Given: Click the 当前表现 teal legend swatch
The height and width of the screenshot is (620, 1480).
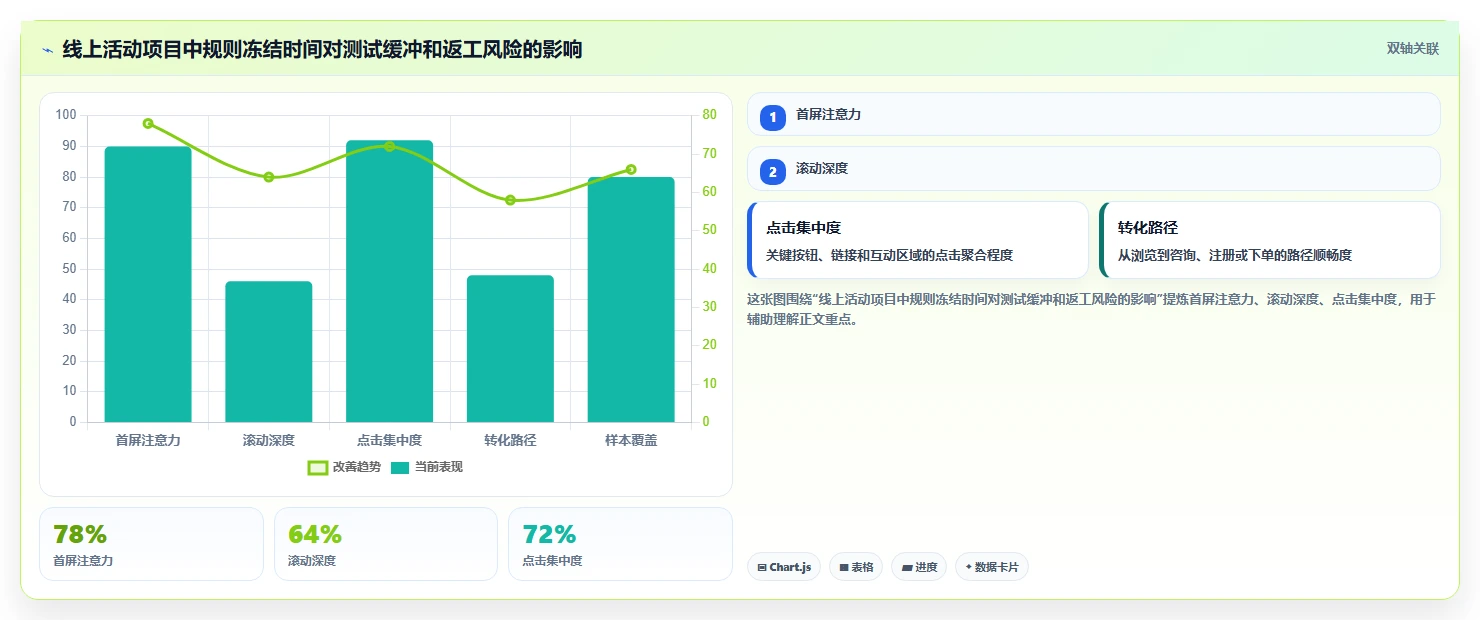Looking at the screenshot, I should 400,467.
